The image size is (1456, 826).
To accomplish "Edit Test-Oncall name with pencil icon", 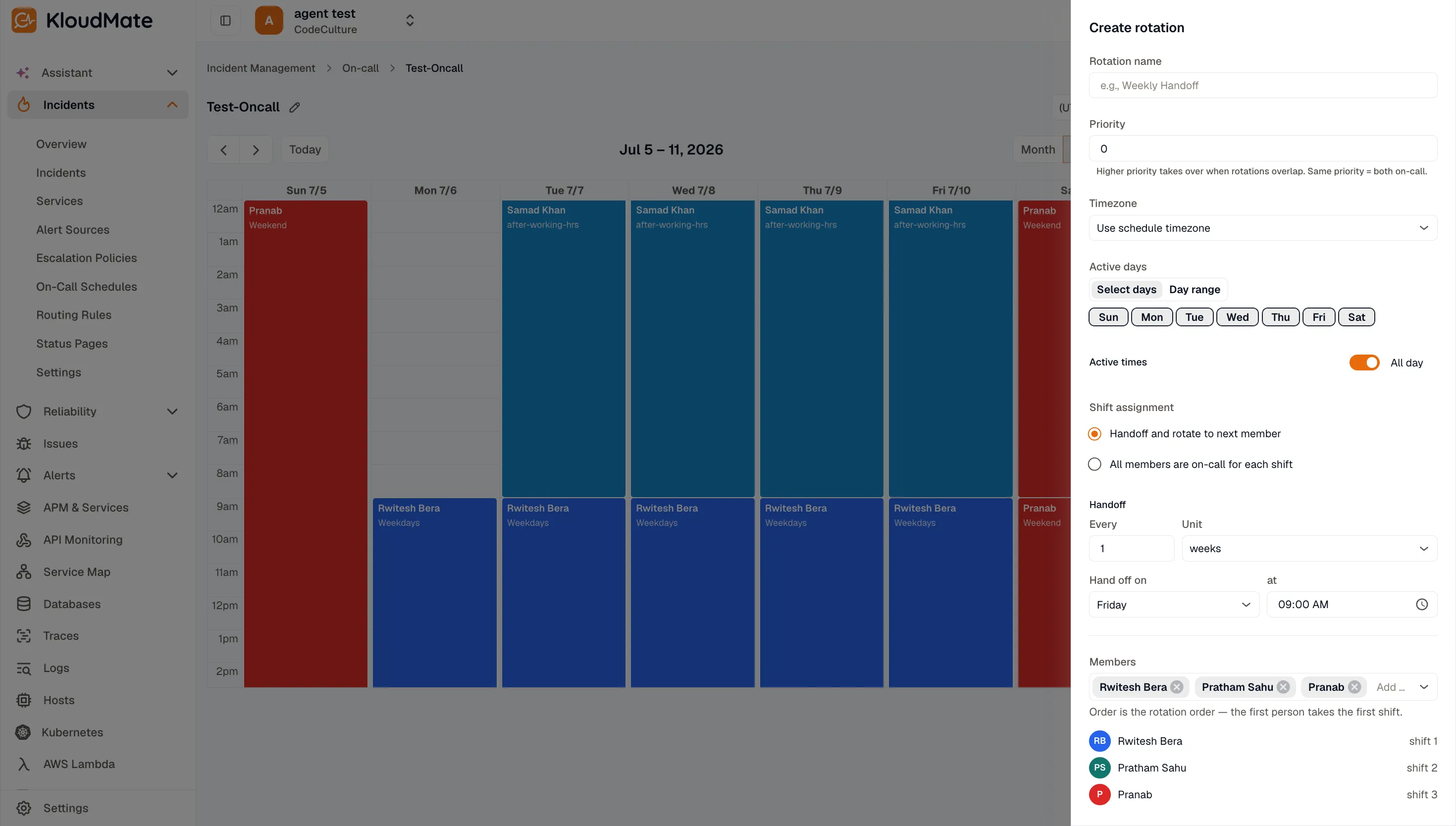I will (x=294, y=107).
